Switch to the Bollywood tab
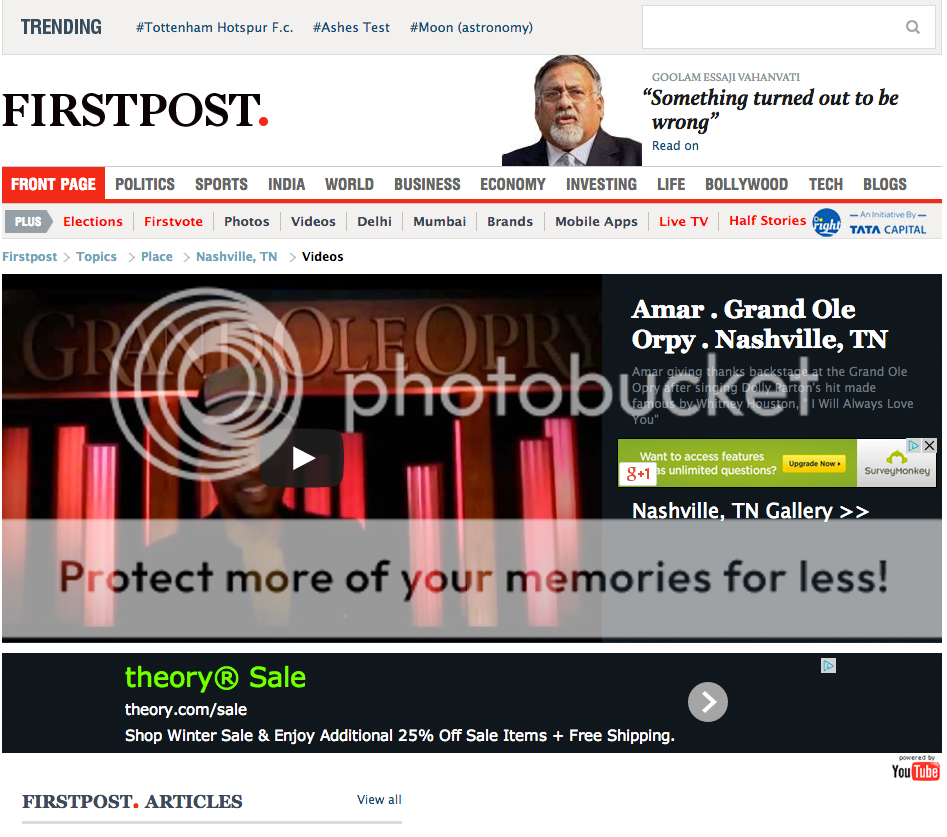 pos(746,184)
